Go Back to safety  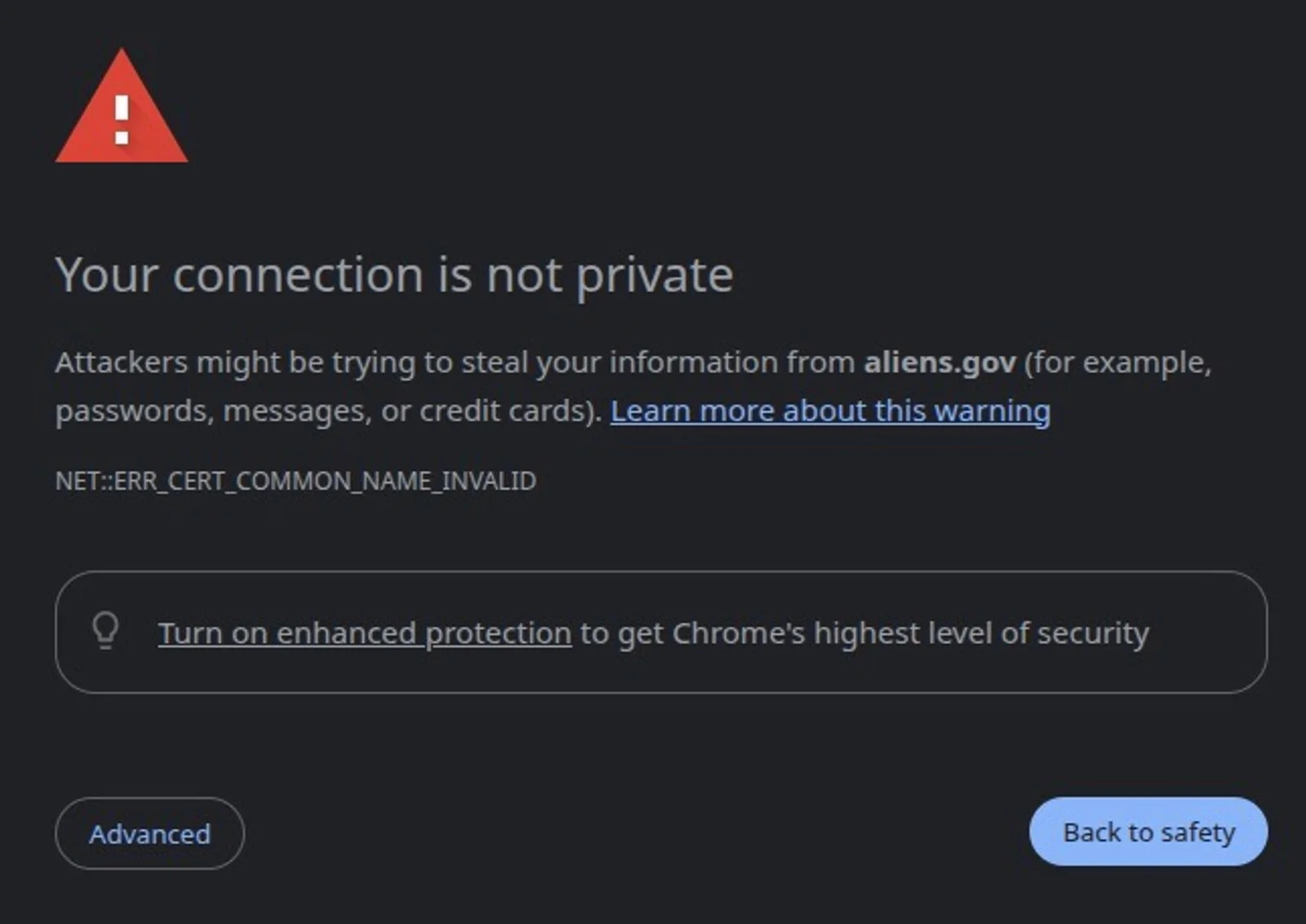[x=1148, y=832]
